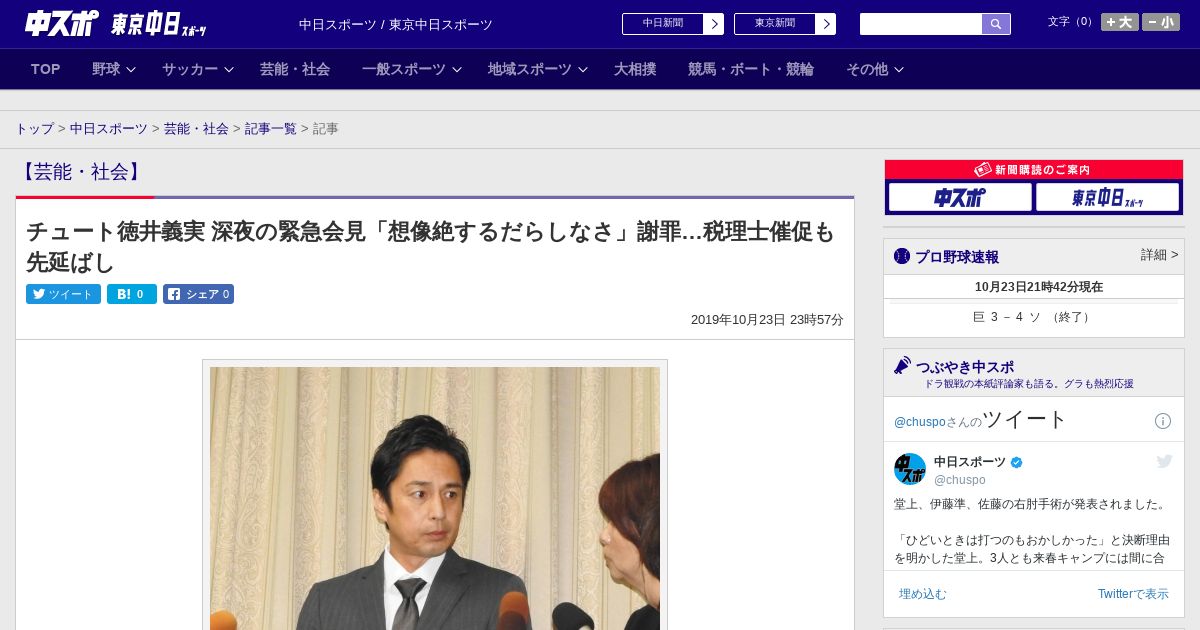Click the 中スポ subscription banner button
The width and height of the screenshot is (1200, 630).
tap(960, 197)
